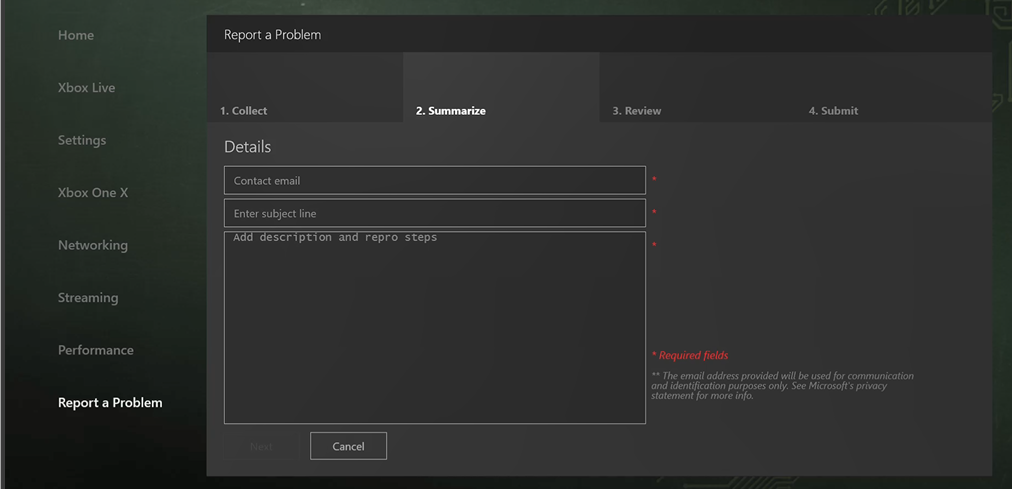Click the email privacy statement note
Screen dimensions: 1012x489
782,386
